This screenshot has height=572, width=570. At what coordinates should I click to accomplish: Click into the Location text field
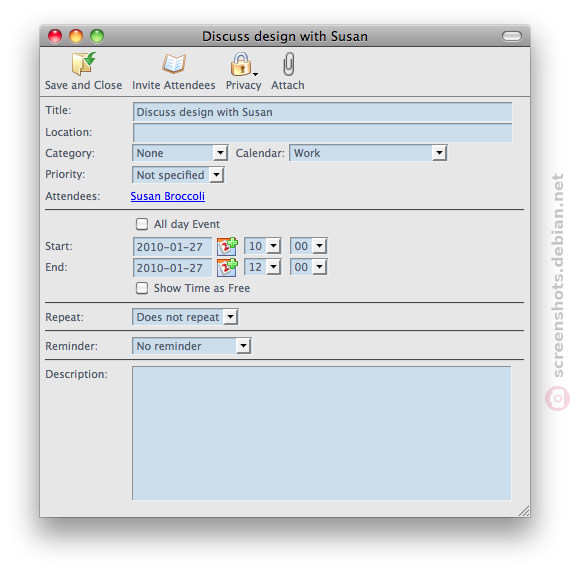coord(322,132)
